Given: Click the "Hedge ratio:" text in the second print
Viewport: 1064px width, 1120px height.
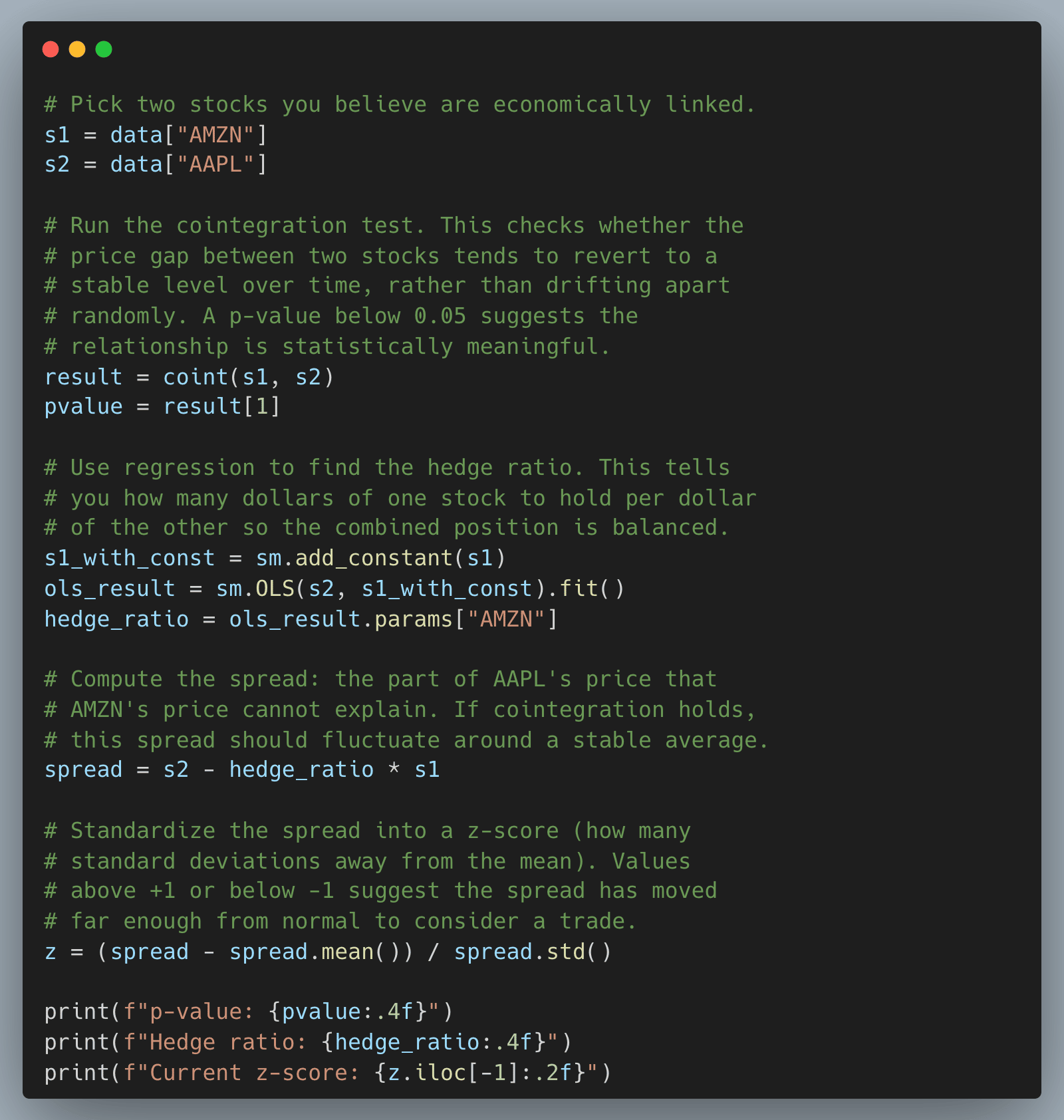Looking at the screenshot, I should (x=229, y=1042).
